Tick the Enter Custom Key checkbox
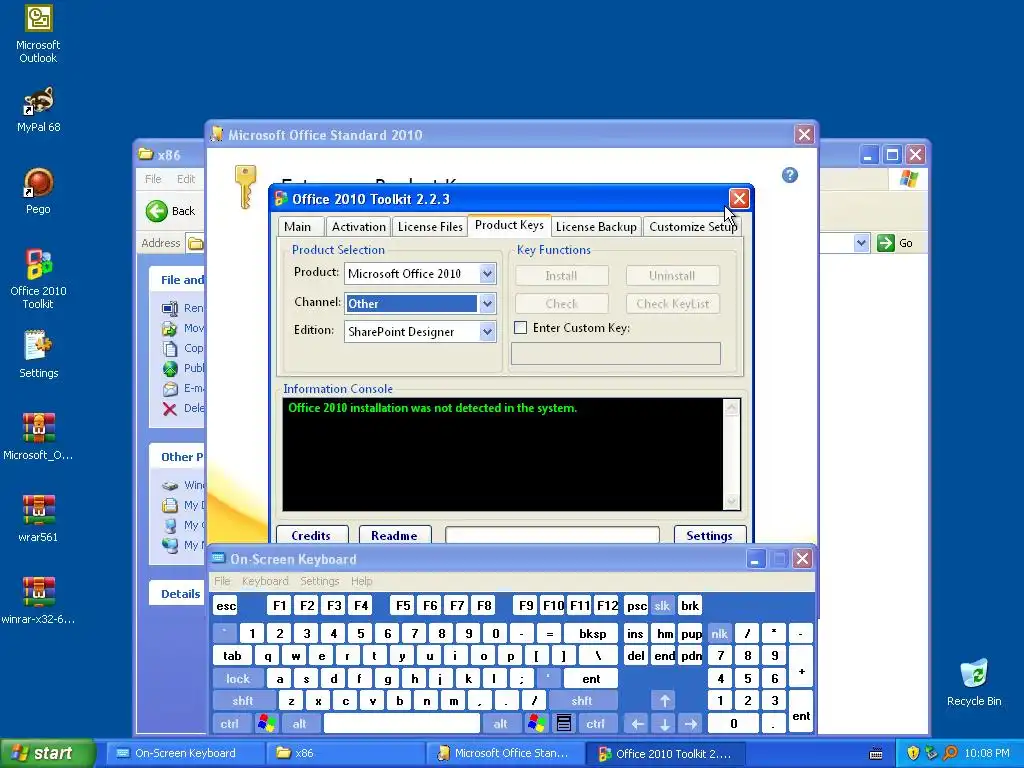This screenshot has height=768, width=1024. click(520, 328)
